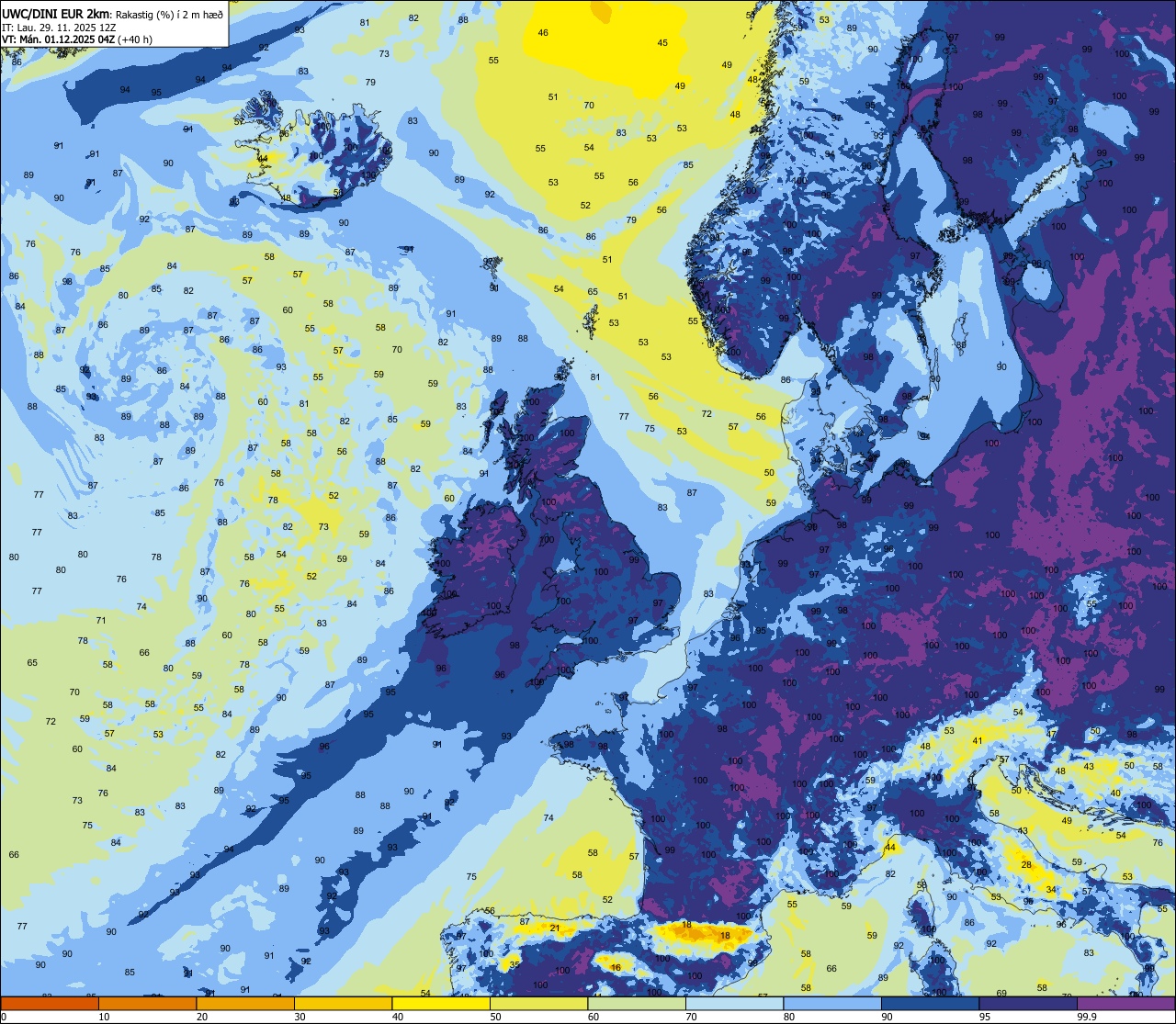Viewport: 1176px width, 1024px height.
Task: Click the legend tick label "10" on the color bar
Action: point(104,1017)
